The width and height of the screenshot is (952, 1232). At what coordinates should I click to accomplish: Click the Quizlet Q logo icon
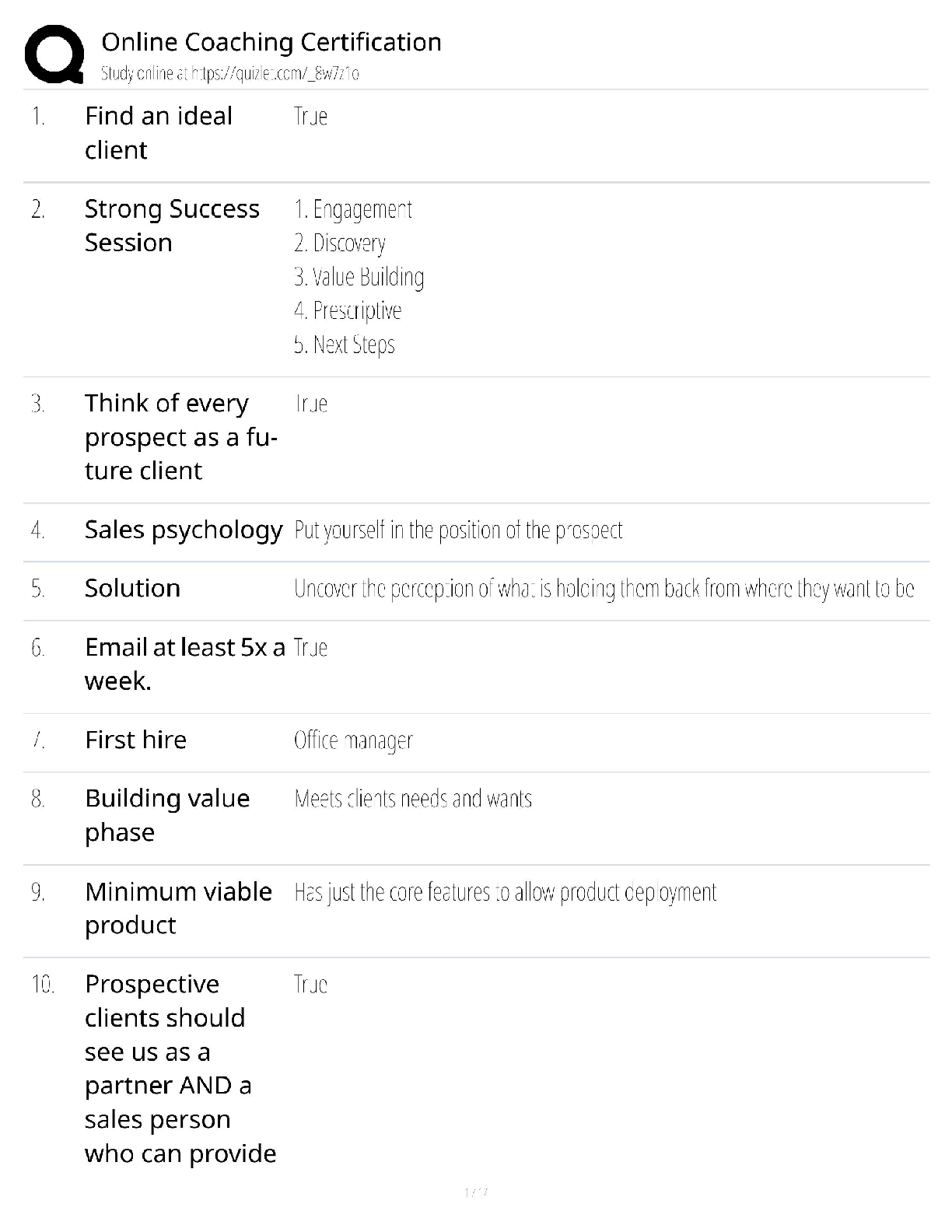[x=54, y=54]
